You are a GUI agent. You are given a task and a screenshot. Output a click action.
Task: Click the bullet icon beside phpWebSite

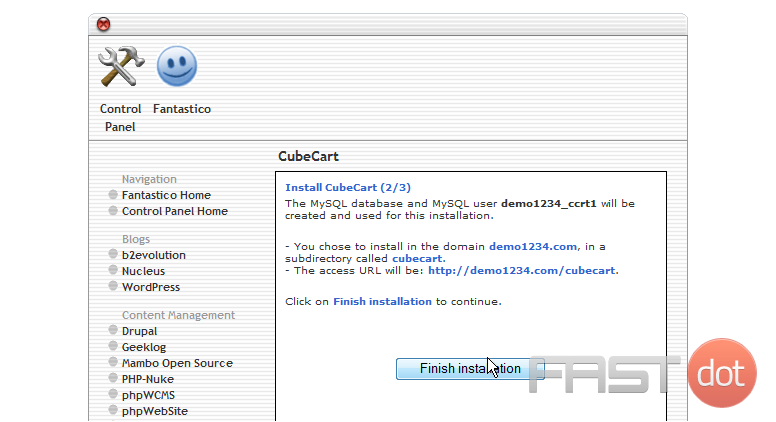(x=113, y=410)
